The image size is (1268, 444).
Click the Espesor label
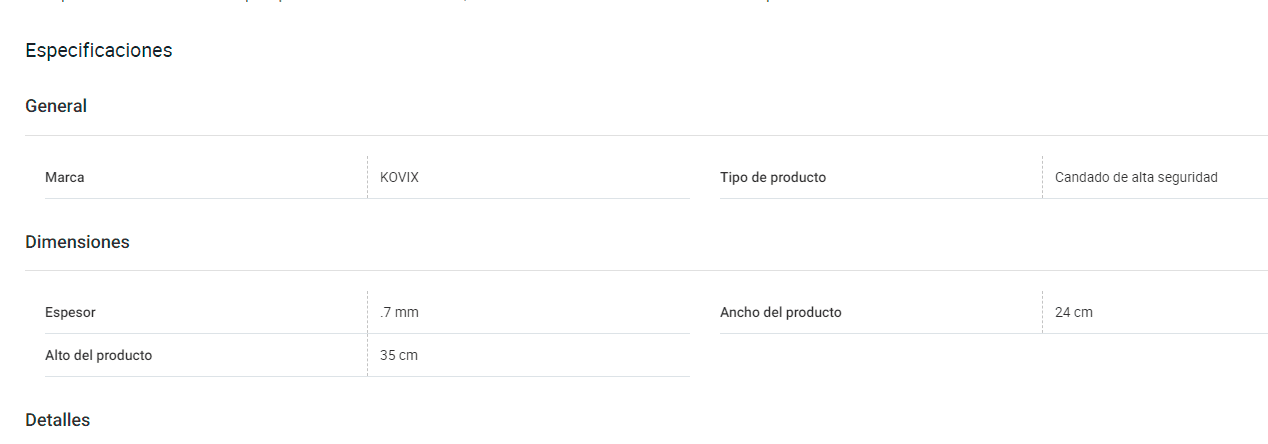point(70,312)
